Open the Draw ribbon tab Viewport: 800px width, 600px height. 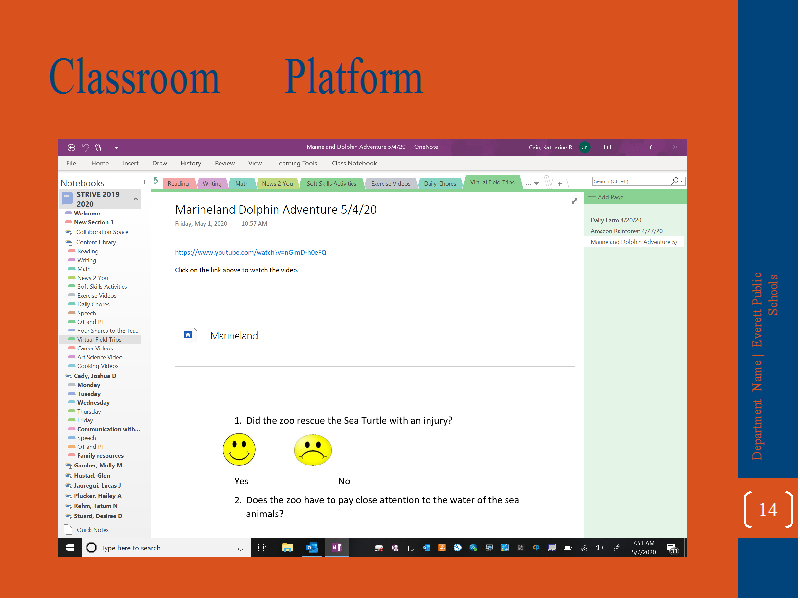point(160,163)
